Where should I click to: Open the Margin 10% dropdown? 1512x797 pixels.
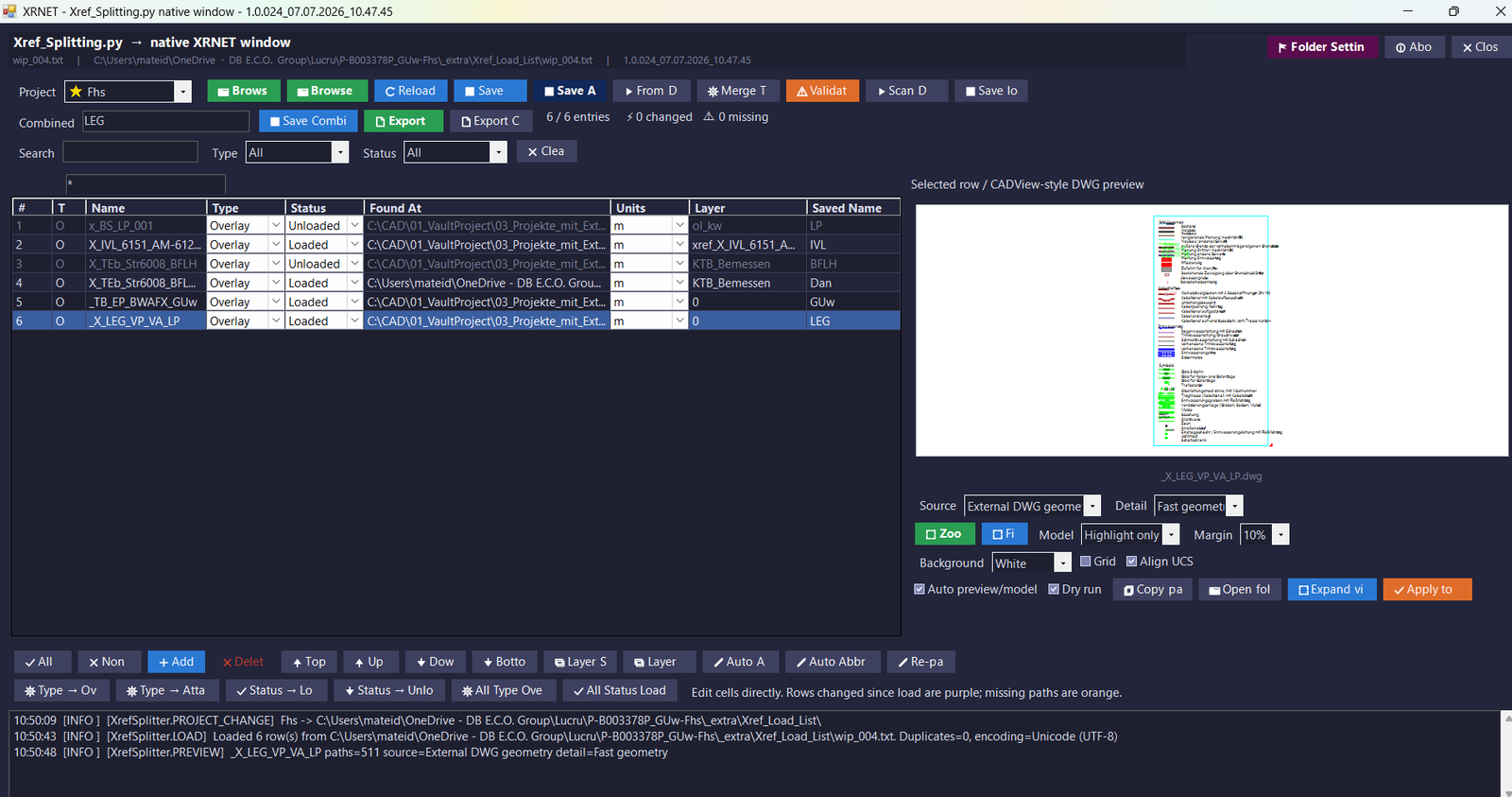click(x=1280, y=535)
